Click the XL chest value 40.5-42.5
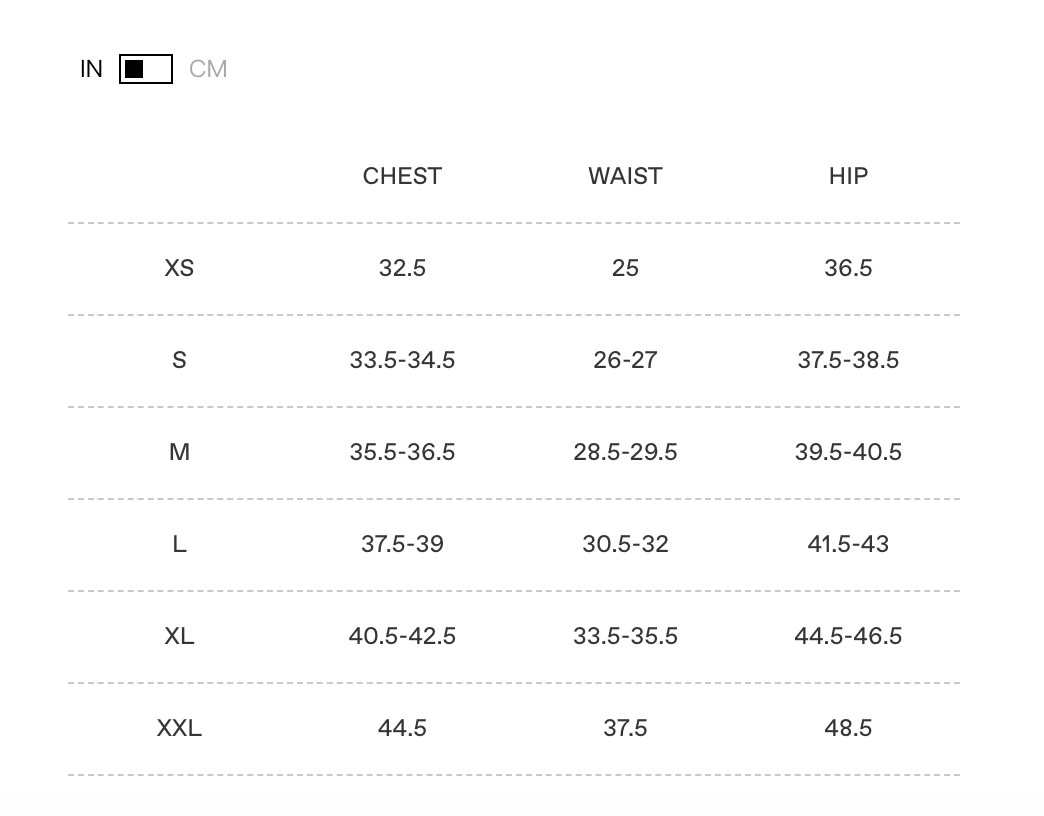1044x816 pixels. click(402, 636)
